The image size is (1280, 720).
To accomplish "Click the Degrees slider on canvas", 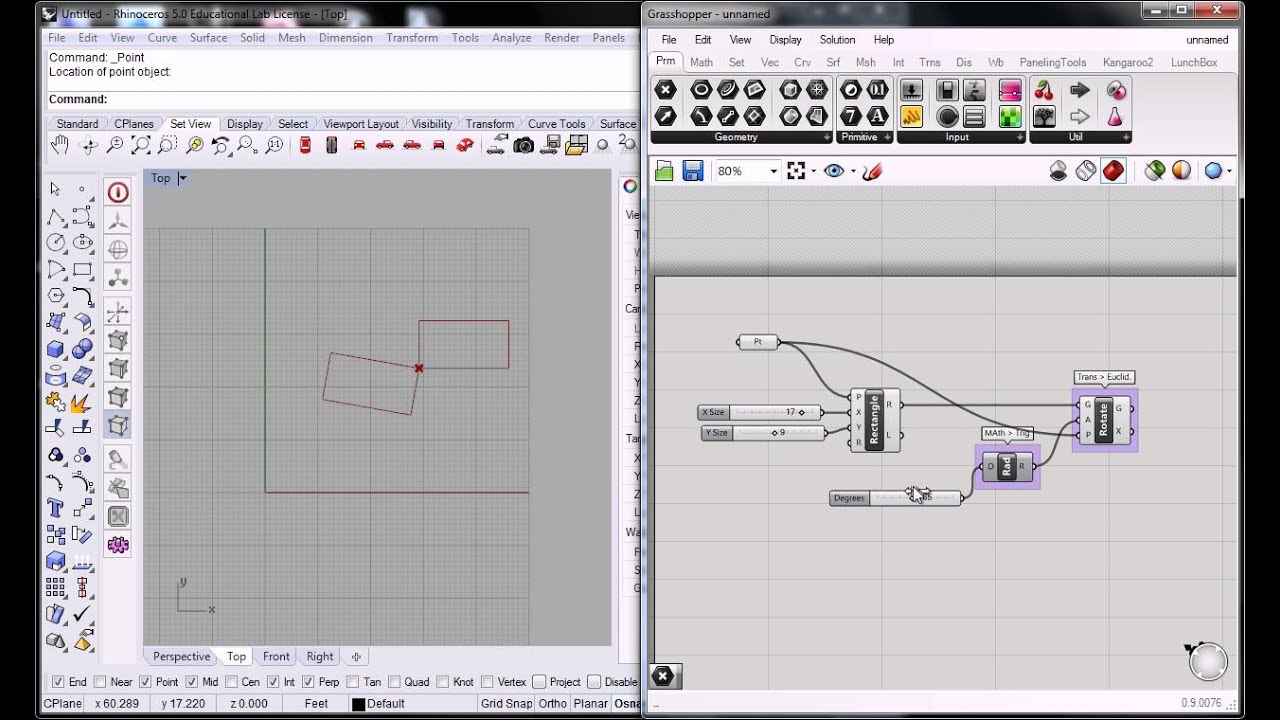I will [x=896, y=498].
